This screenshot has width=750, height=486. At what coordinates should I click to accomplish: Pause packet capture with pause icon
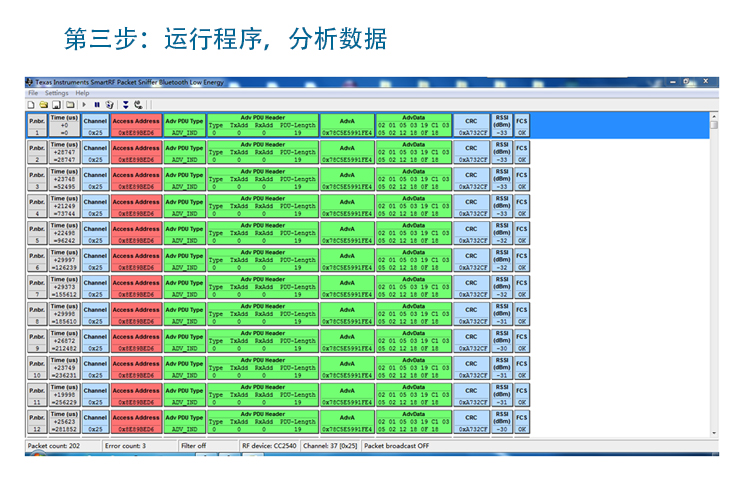pos(97,104)
